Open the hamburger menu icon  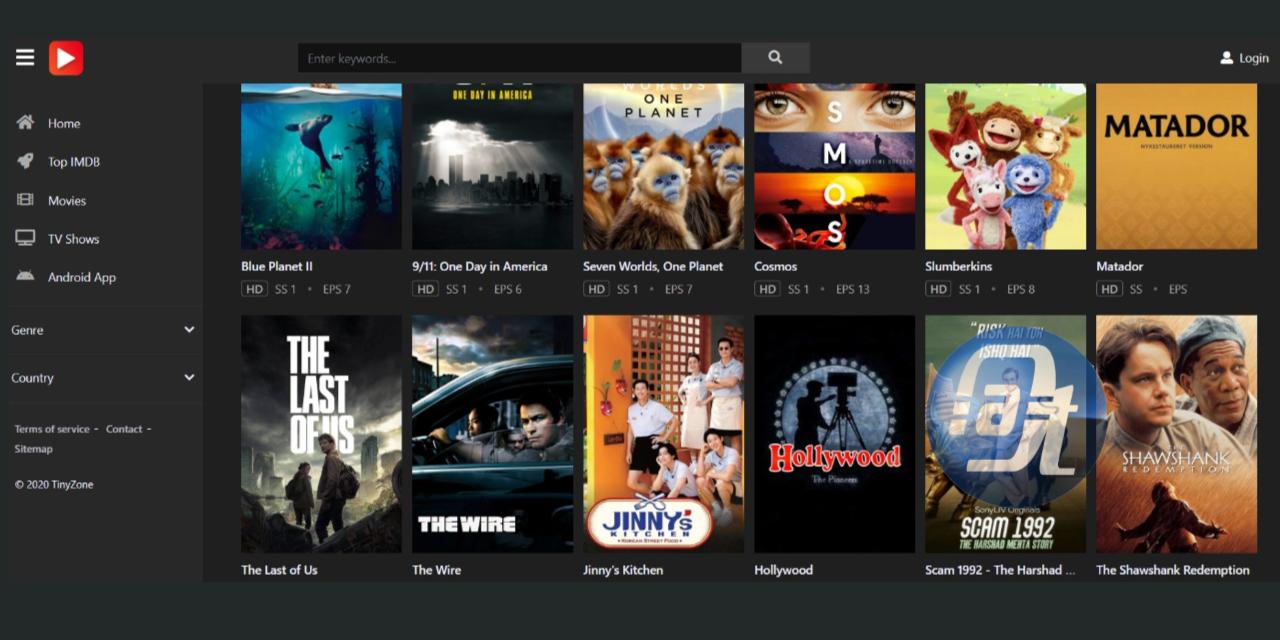(x=25, y=58)
